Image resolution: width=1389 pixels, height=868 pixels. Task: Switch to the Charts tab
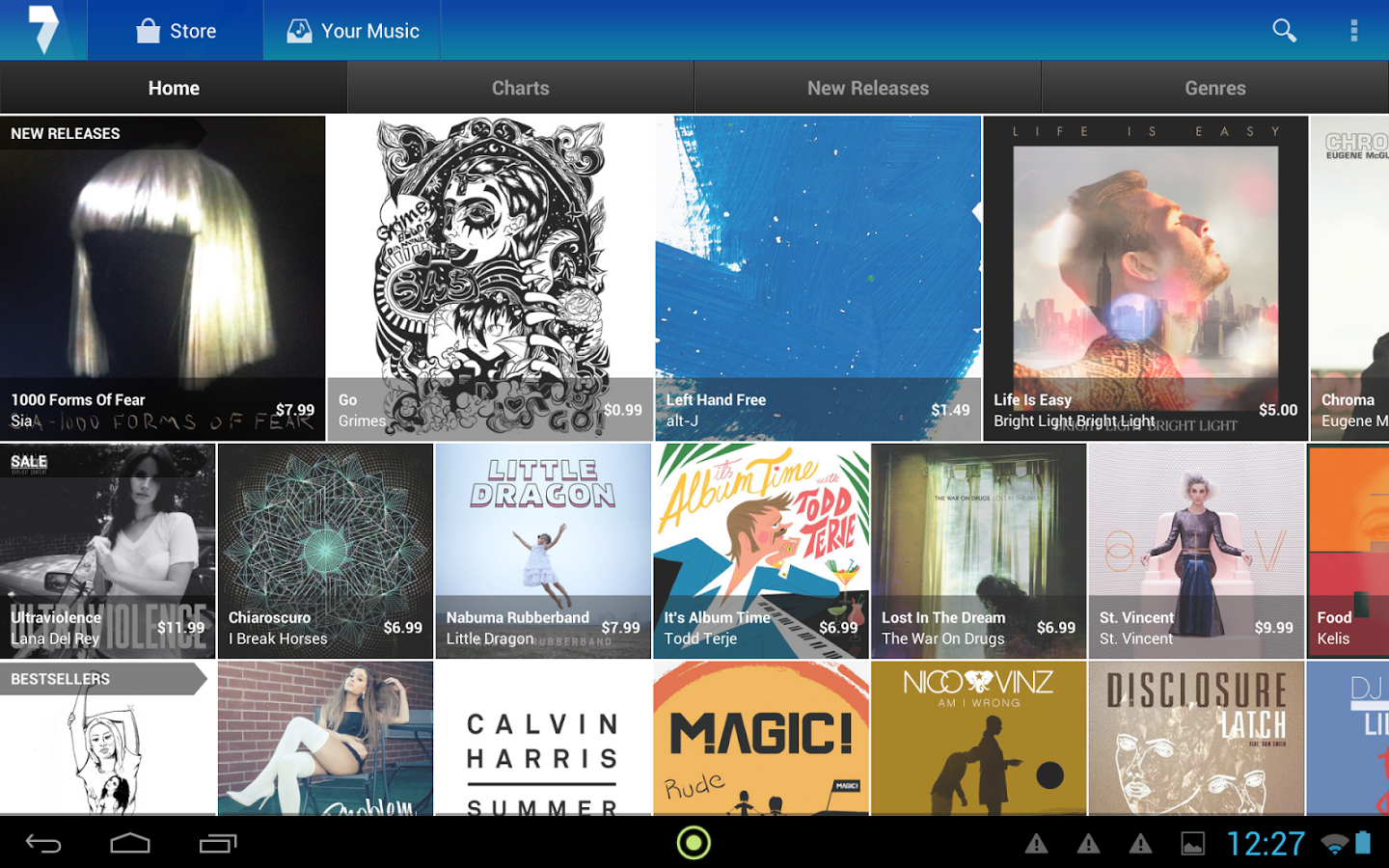tap(521, 88)
